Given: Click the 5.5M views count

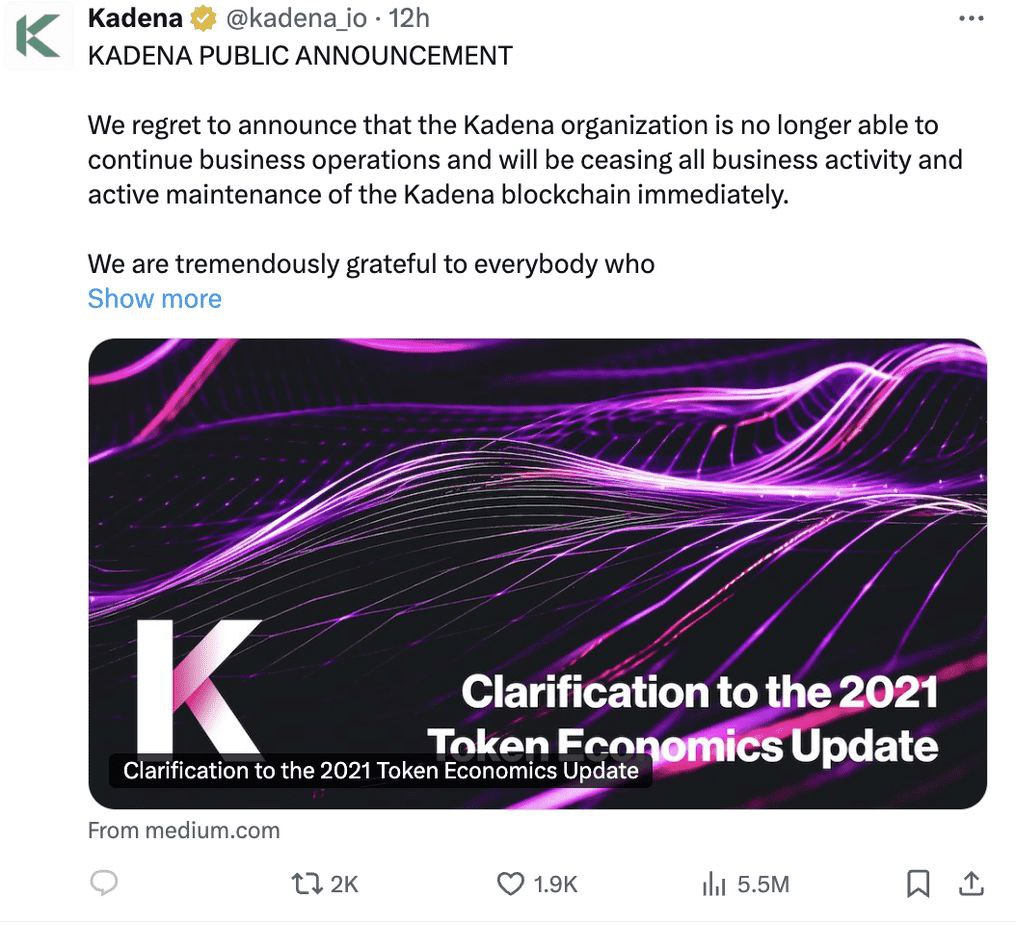Looking at the screenshot, I should coord(763,883).
